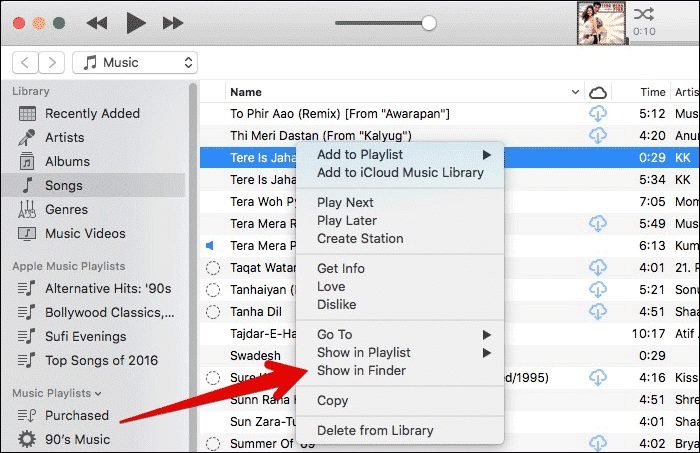Download the 4:16 song from iCloud
The width and height of the screenshot is (700, 453).
tap(598, 378)
